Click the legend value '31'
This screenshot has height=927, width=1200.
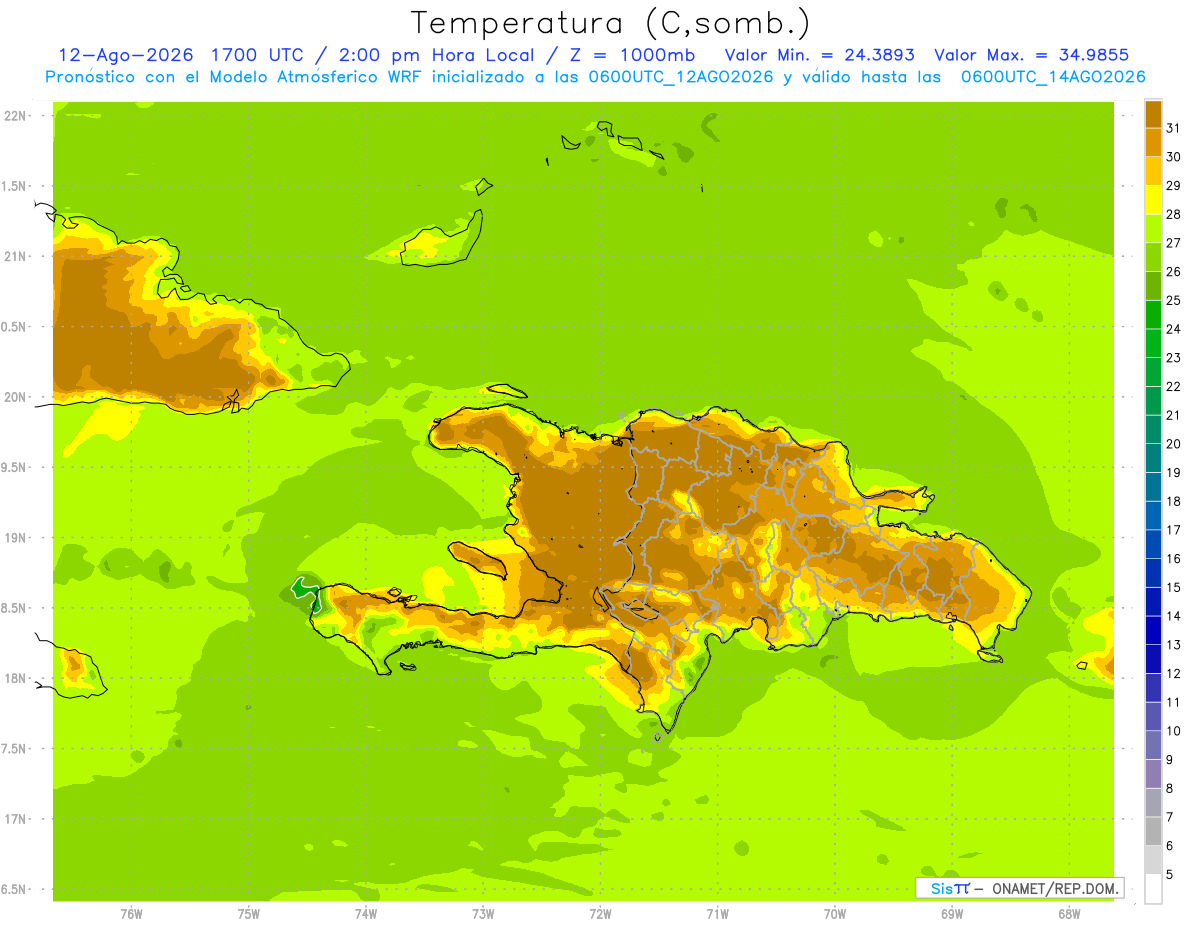(1174, 128)
